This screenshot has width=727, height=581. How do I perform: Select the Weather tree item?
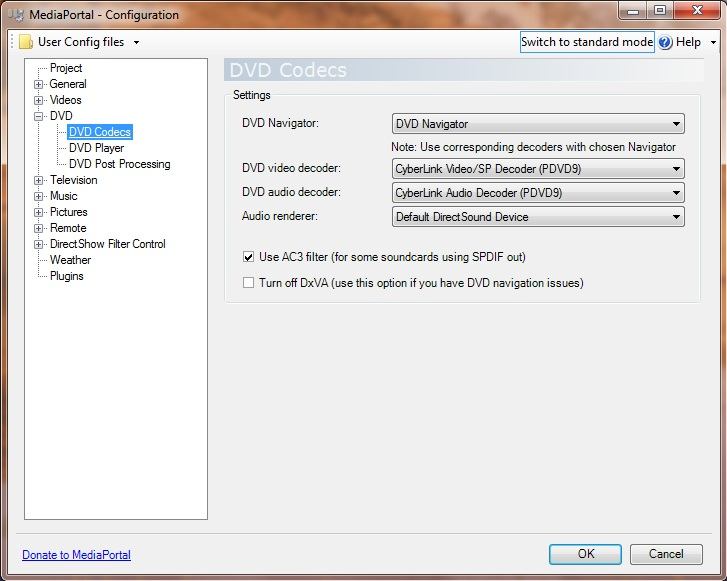[x=70, y=260]
